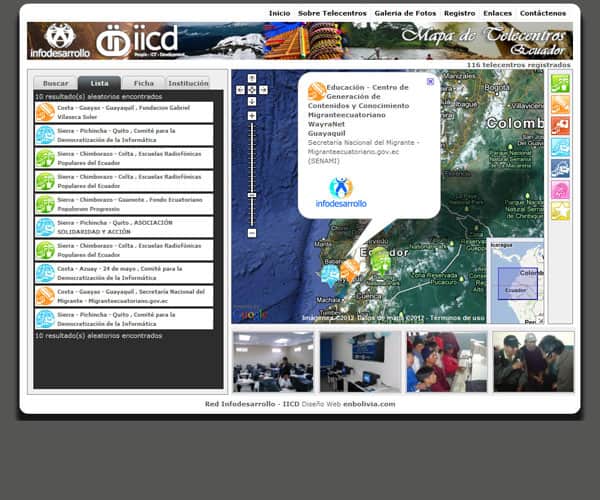Select the light-blue category icon in right sidebar

point(560,147)
